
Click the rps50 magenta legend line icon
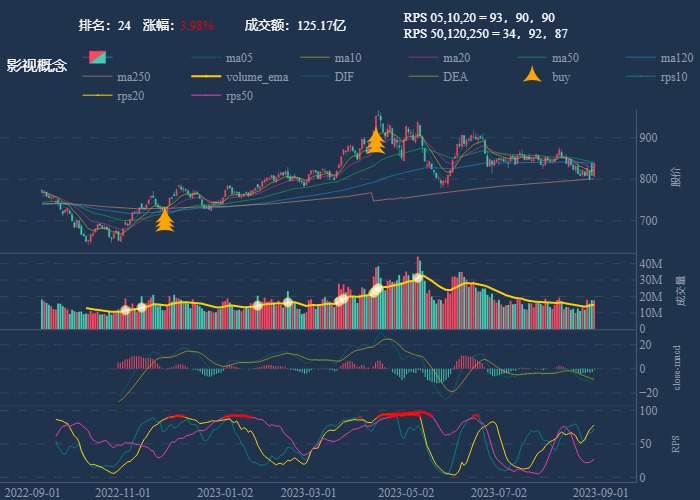coord(206,96)
